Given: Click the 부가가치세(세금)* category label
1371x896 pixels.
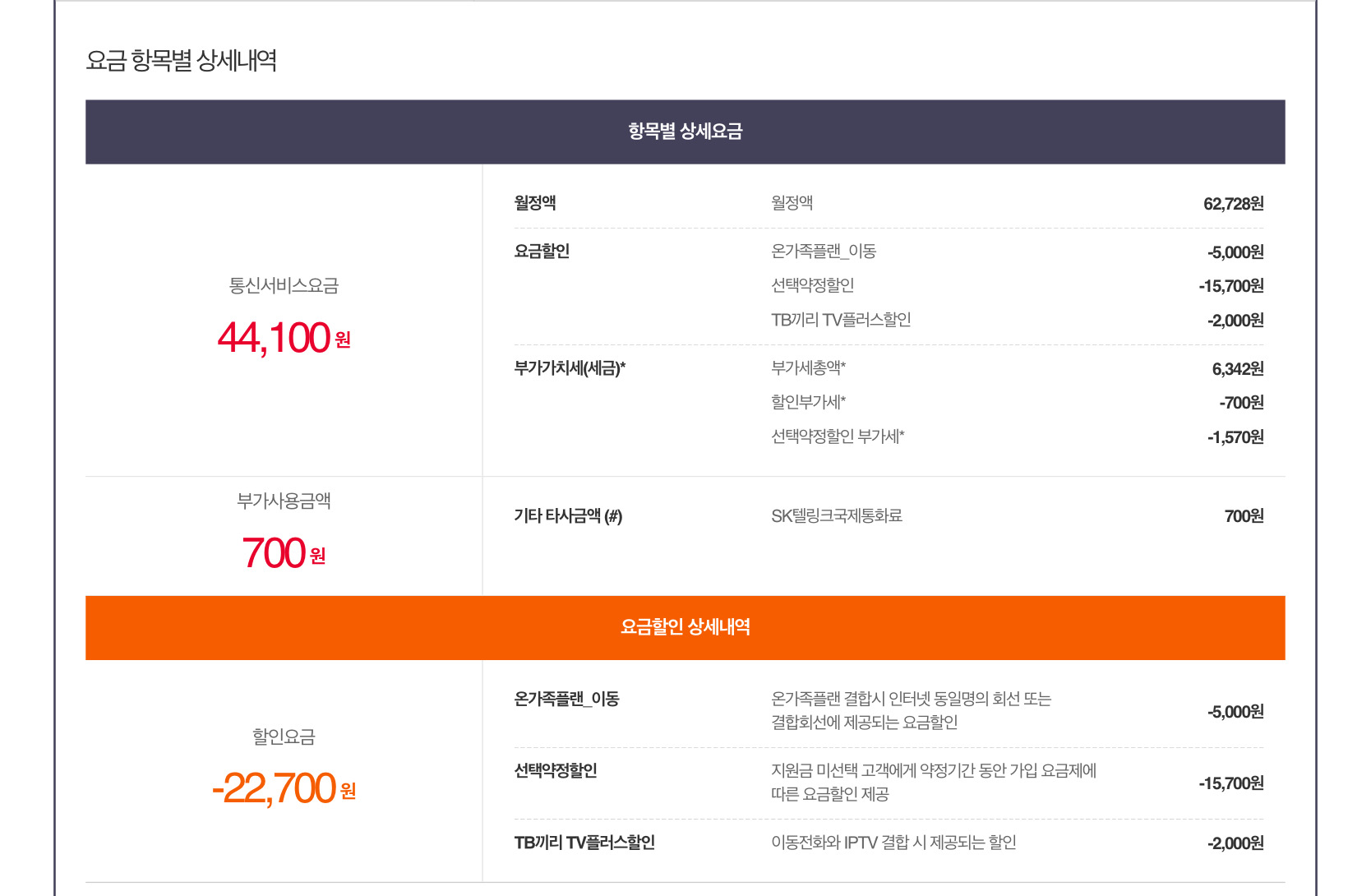Looking at the screenshot, I should tap(570, 368).
